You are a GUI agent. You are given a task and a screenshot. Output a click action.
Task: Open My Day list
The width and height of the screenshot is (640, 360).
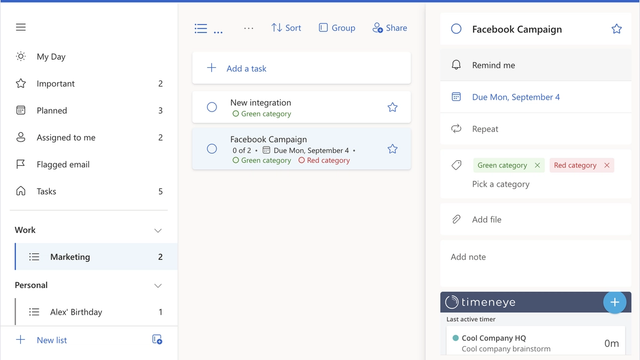pos(89,56)
